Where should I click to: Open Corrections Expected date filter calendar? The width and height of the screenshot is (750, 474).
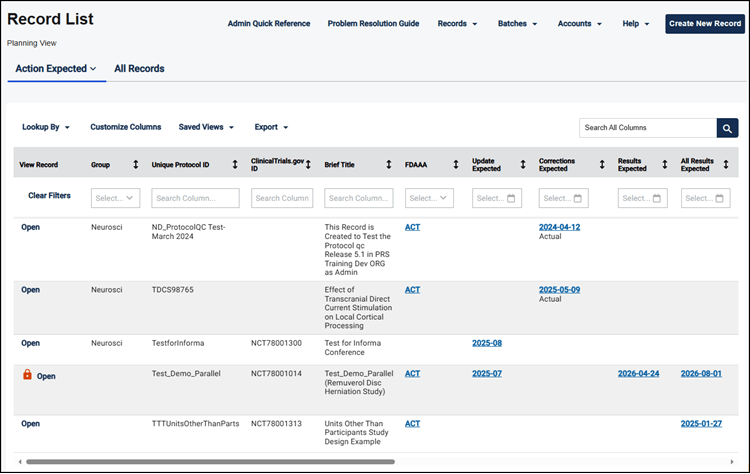point(563,198)
